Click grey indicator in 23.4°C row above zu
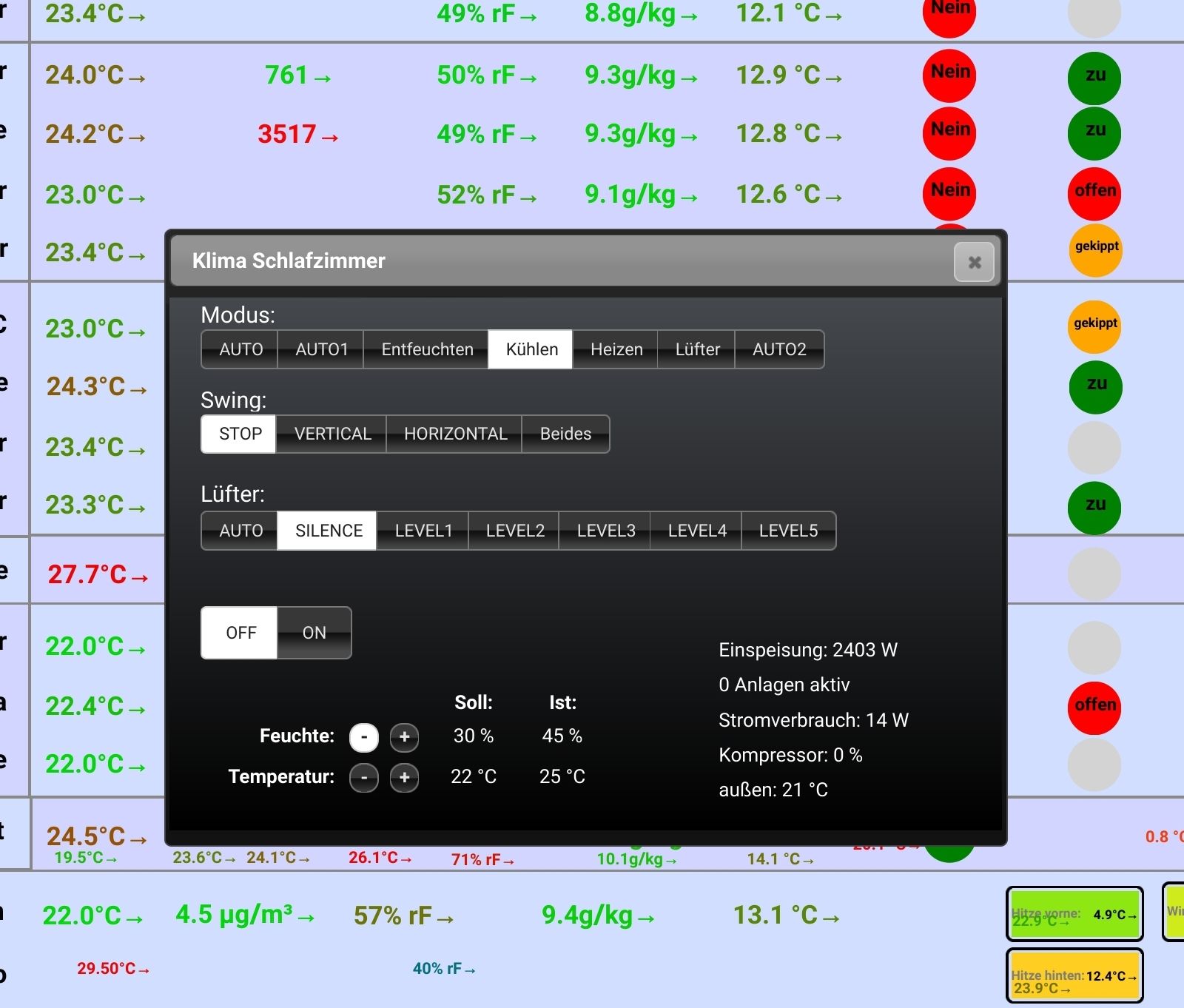Image resolution: width=1184 pixels, height=1008 pixels. pyautogui.click(x=1094, y=448)
